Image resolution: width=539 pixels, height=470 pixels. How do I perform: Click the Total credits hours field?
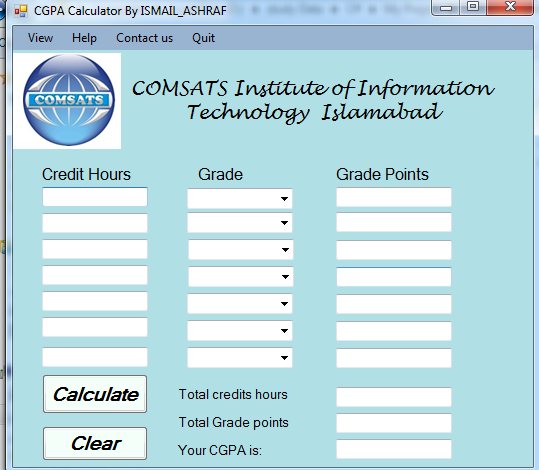[394, 397]
